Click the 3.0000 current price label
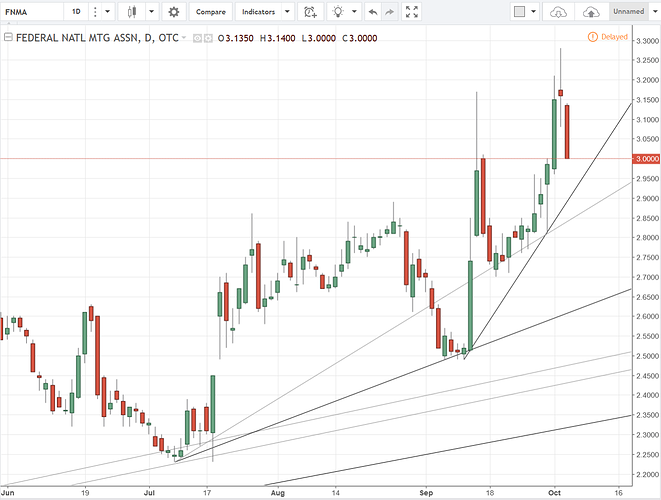The width and height of the screenshot is (661, 500). coord(647,159)
